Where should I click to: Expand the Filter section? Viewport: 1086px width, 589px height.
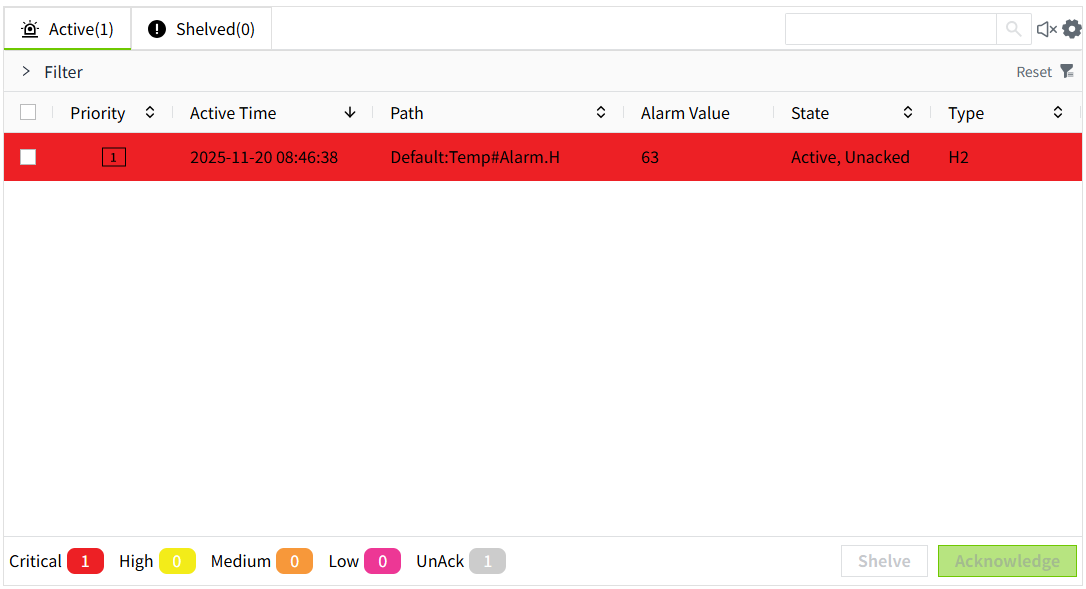pos(27,72)
